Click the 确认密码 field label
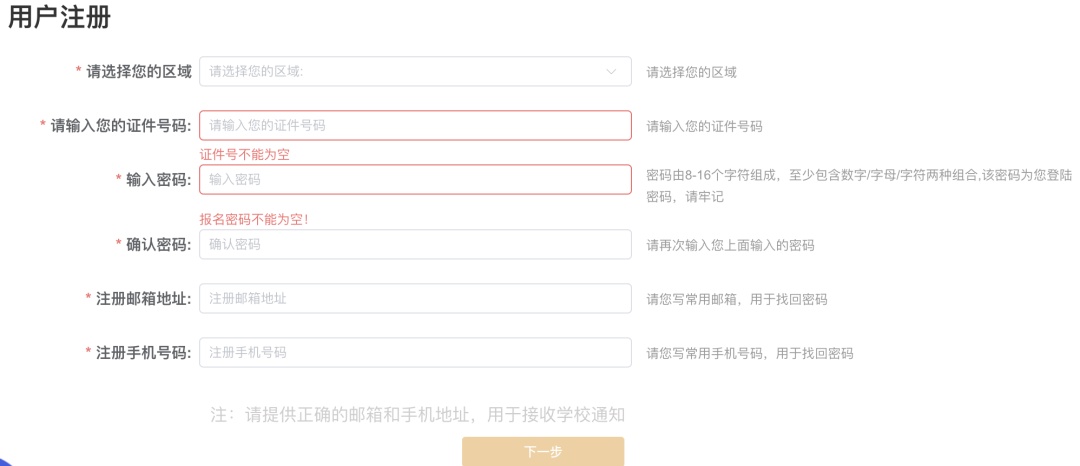Image resolution: width=1080 pixels, height=466 pixels. (x=158, y=245)
